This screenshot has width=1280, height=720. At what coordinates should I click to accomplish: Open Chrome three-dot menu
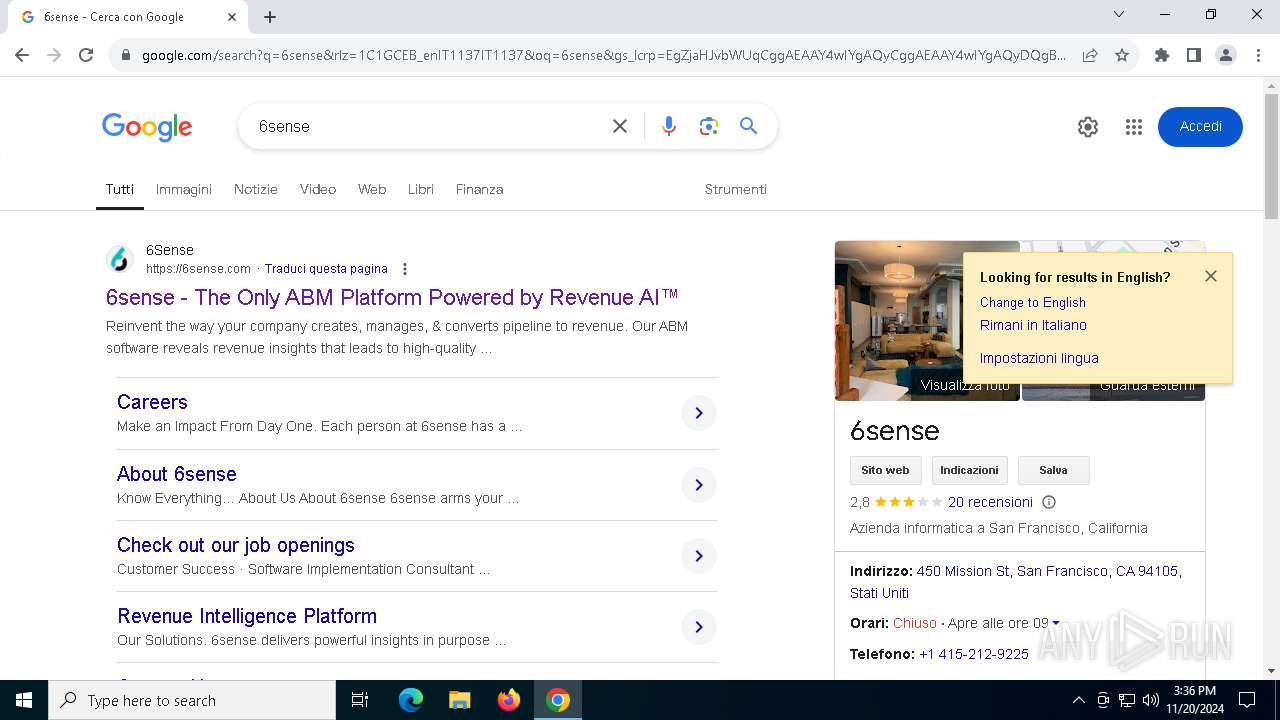[1258, 55]
